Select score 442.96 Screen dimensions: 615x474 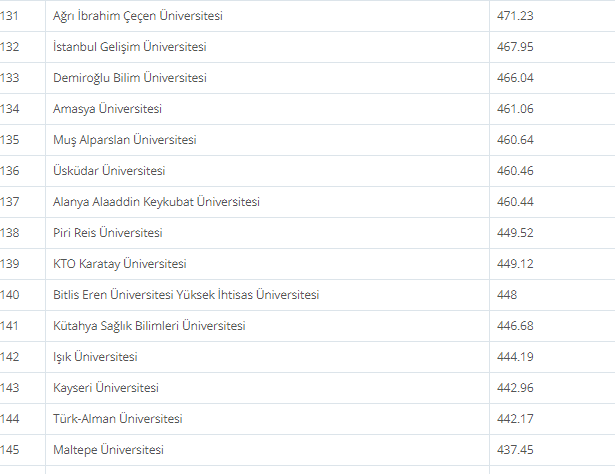[x=515, y=387]
